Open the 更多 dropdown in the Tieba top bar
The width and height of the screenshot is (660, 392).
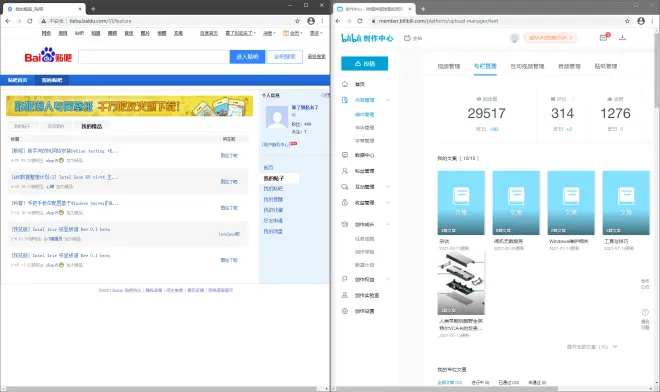(316, 33)
